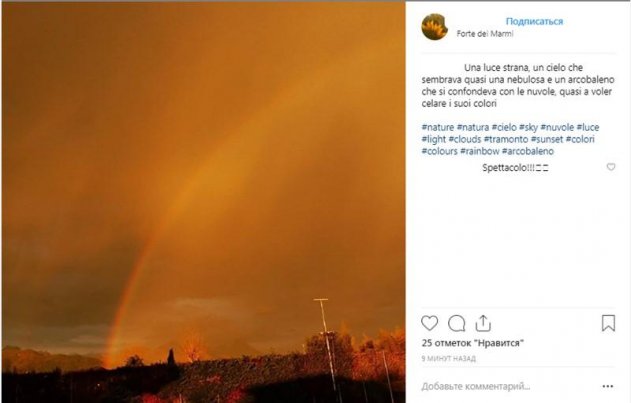
Task: Share the post with the upload arrow icon
Action: (x=483, y=323)
